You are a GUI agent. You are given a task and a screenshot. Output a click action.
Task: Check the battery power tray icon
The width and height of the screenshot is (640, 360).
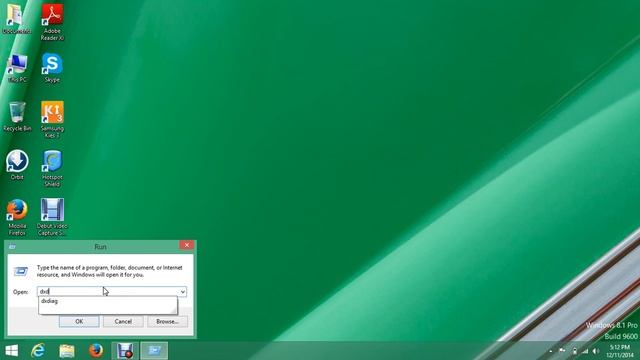tap(575, 351)
